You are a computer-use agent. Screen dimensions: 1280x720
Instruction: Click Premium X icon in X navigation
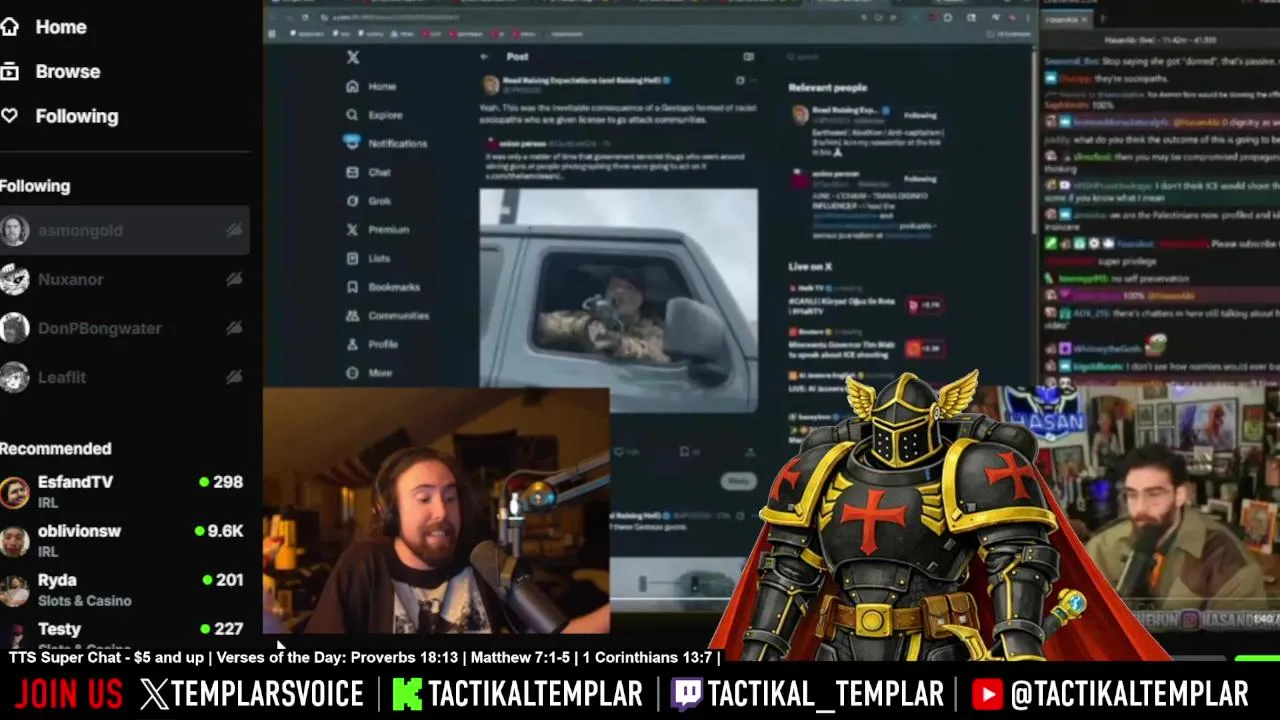click(352, 229)
